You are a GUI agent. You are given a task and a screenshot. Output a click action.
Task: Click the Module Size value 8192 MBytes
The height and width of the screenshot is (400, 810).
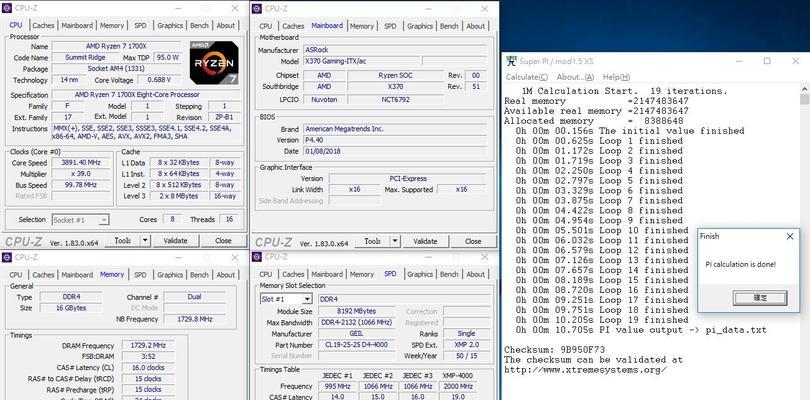[356, 311]
